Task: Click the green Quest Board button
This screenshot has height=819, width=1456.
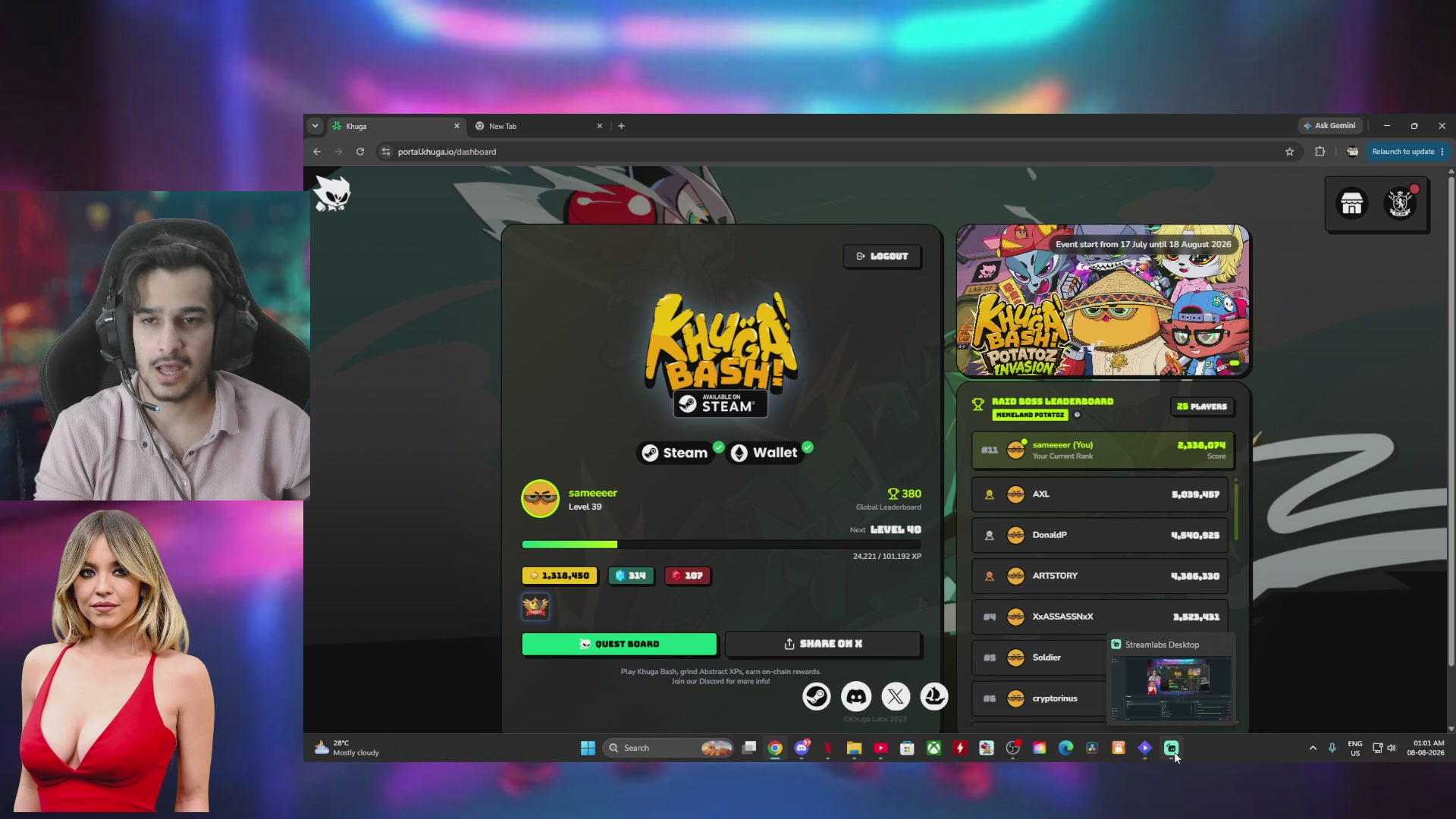Action: click(619, 644)
